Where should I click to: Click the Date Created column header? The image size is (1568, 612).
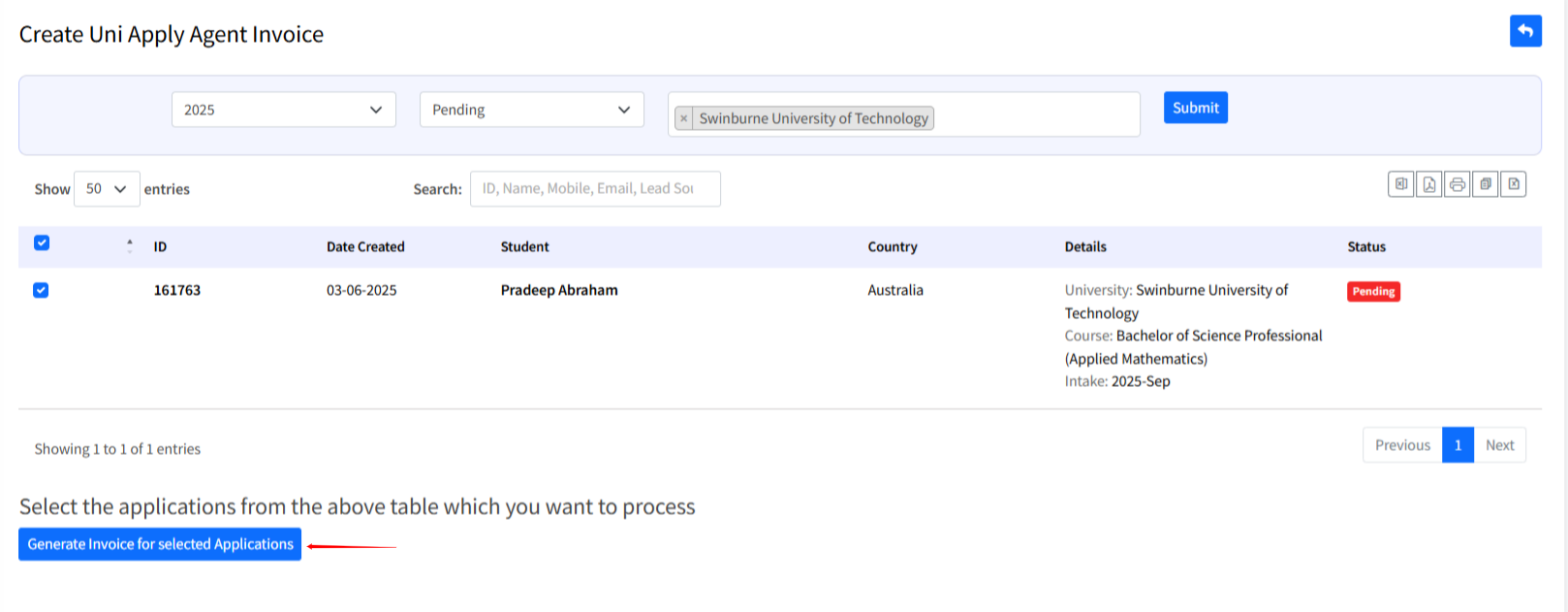pyautogui.click(x=365, y=247)
